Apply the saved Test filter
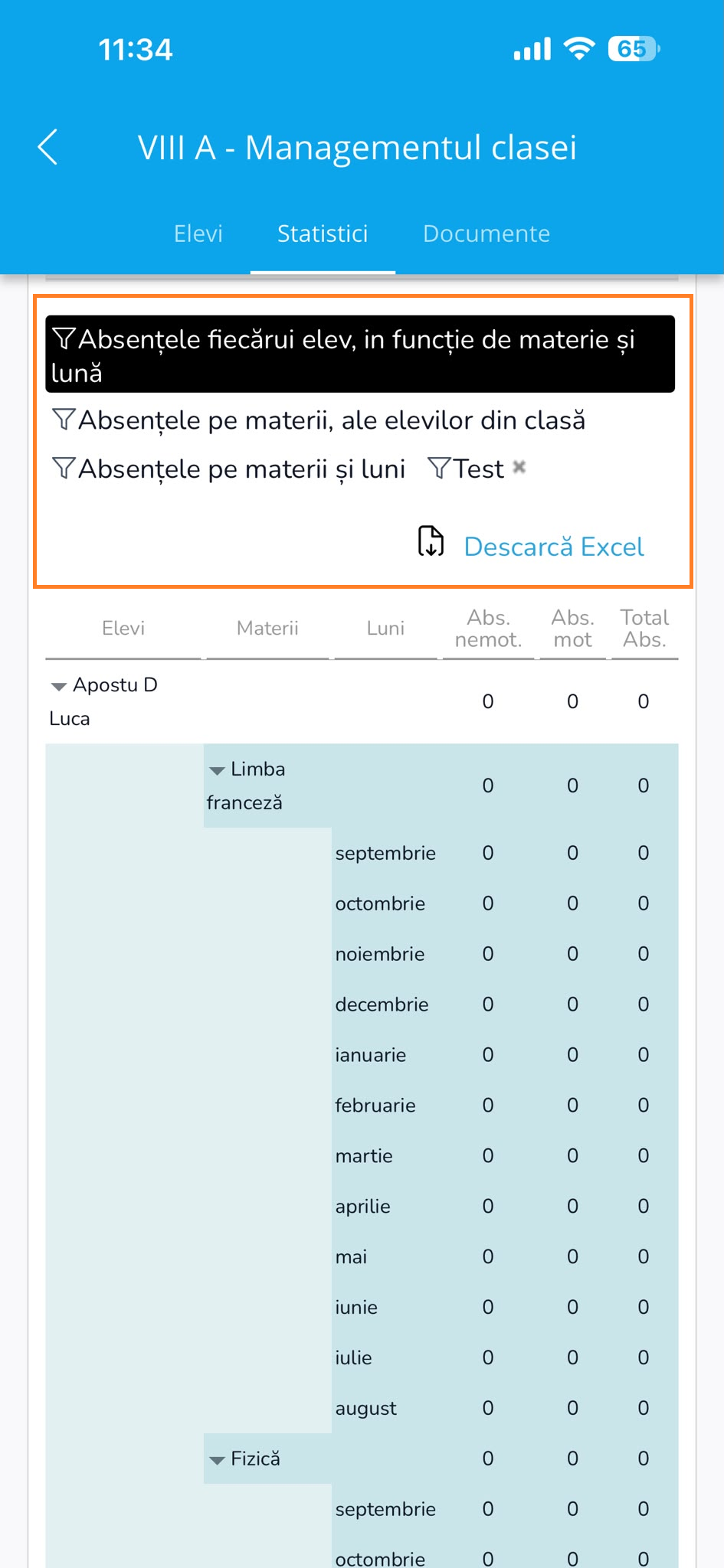The width and height of the screenshot is (724, 1568). (479, 469)
